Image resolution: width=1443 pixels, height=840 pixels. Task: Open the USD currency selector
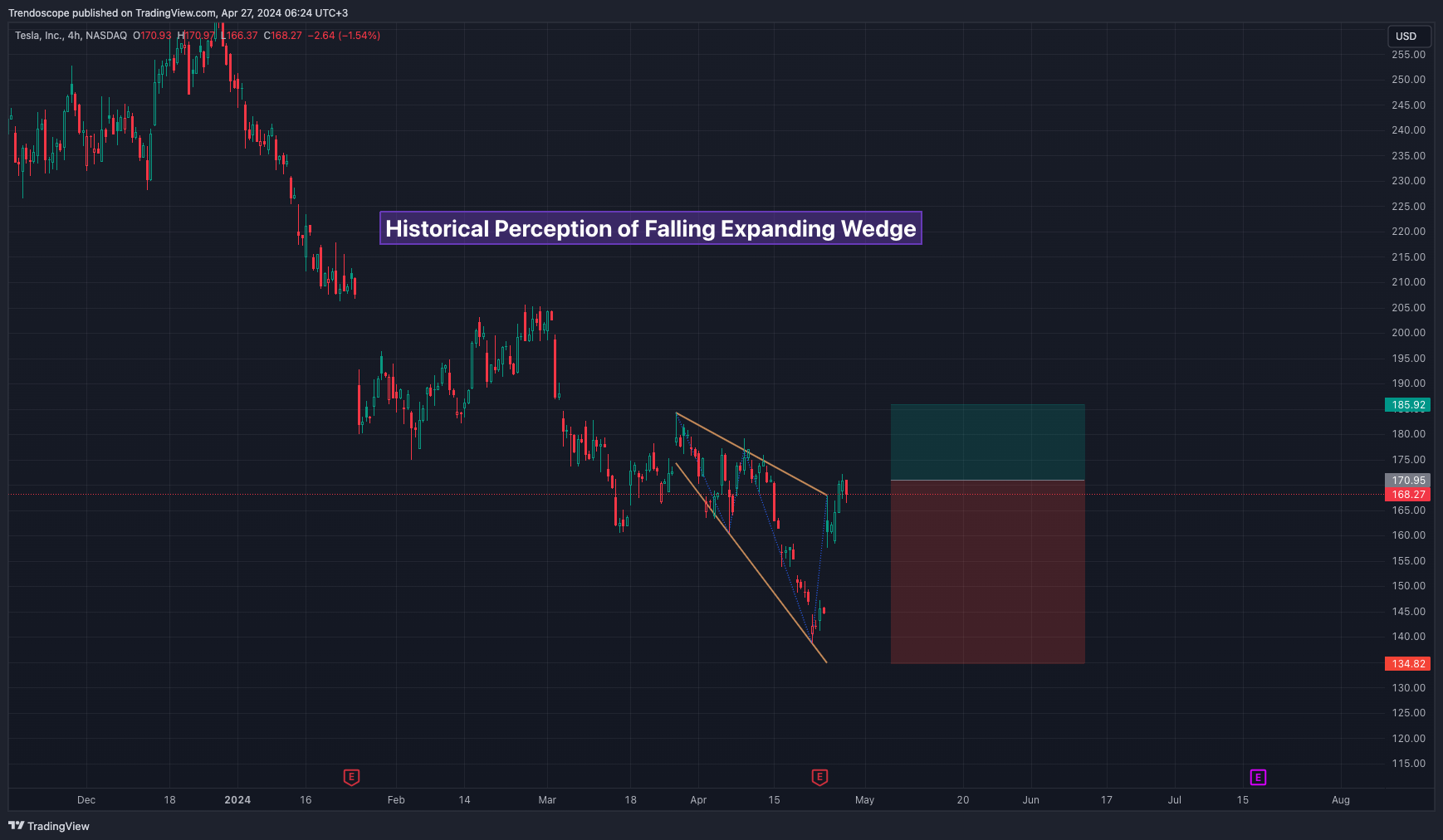click(1409, 36)
